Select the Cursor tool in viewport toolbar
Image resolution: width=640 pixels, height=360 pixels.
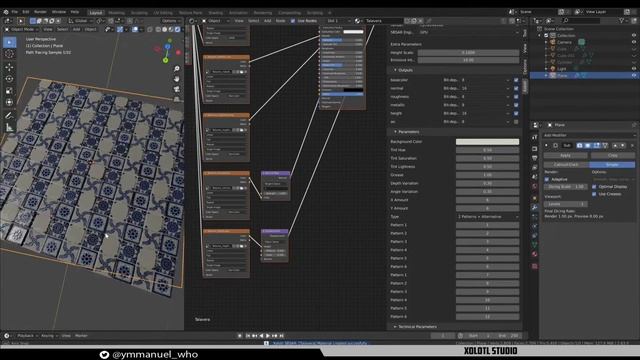(x=9, y=54)
